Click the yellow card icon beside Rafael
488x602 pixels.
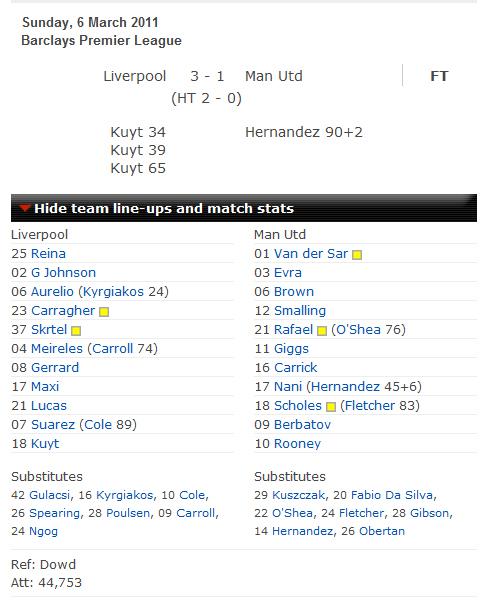coord(322,331)
